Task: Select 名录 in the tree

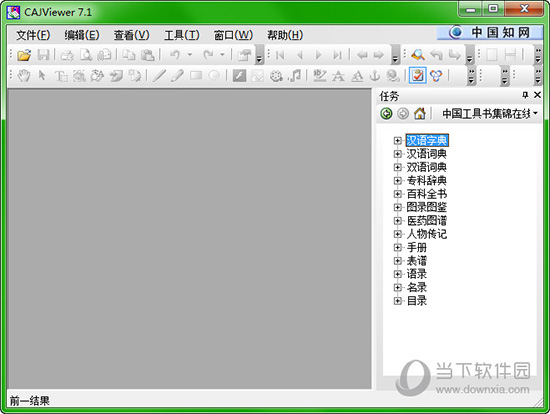Action: [417, 287]
